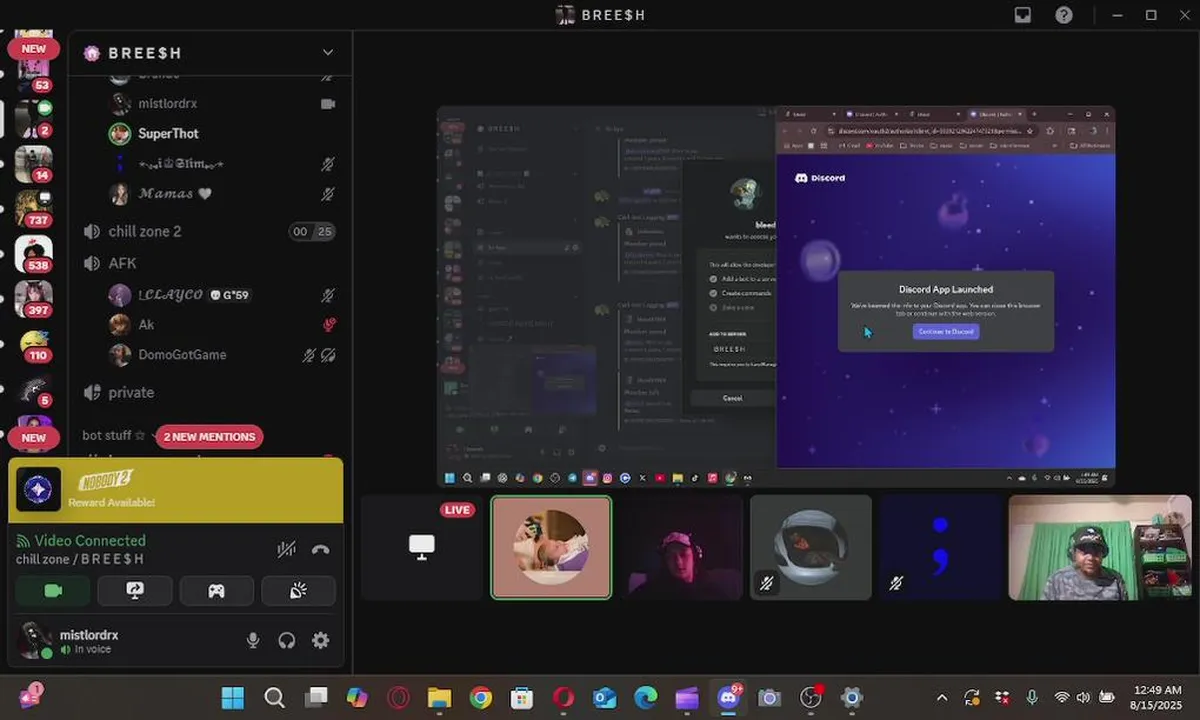Open Windows taskbar Search
The image size is (1200, 720).
(274, 698)
